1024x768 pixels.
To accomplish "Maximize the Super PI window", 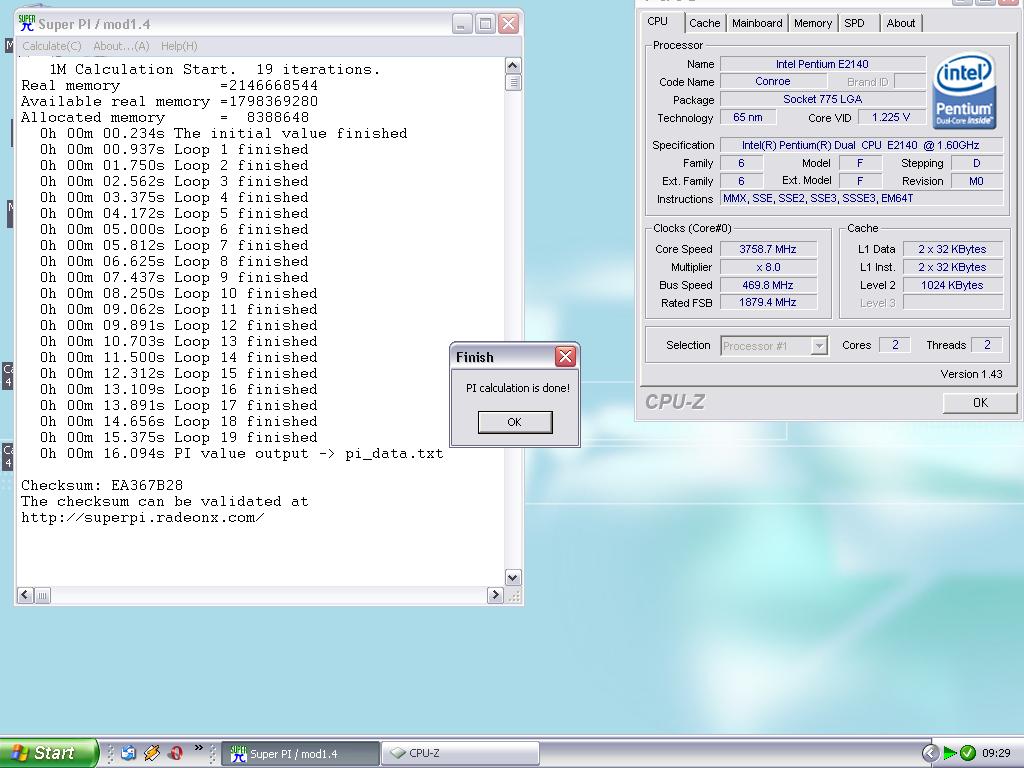I will coord(485,24).
